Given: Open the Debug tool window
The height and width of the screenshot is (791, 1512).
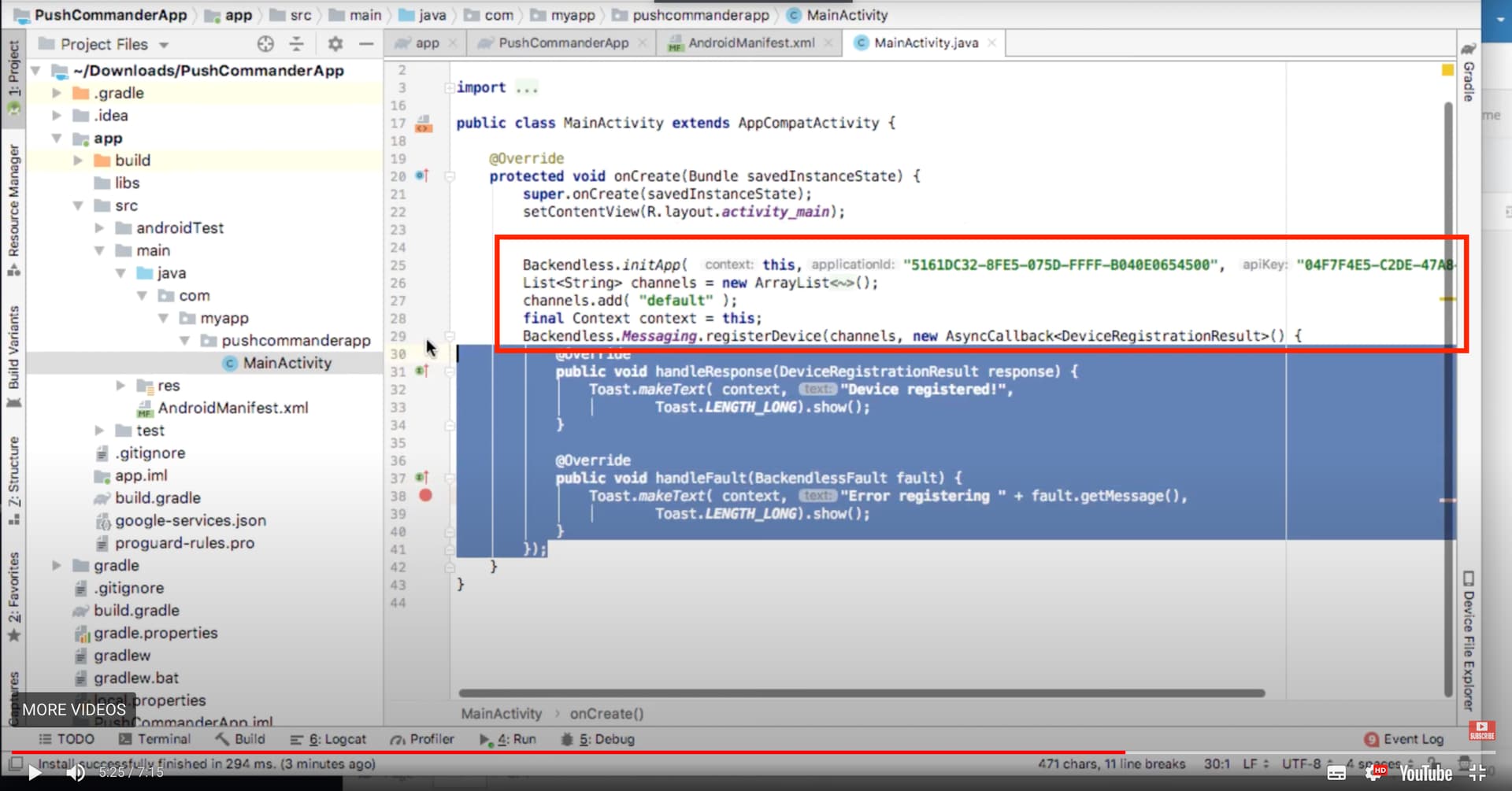Looking at the screenshot, I should tap(598, 739).
